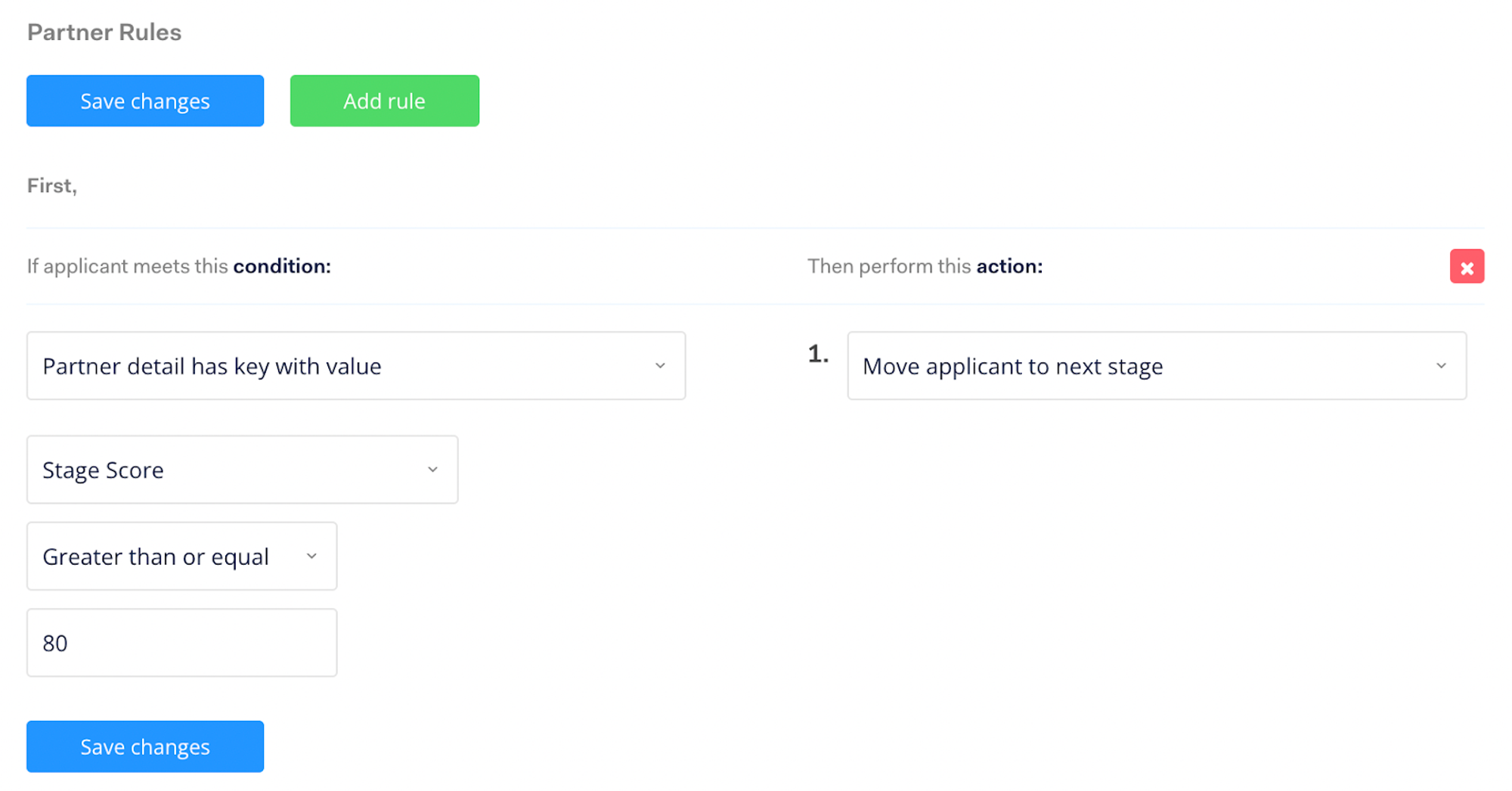Click the caret inside the comparison selector
The height and width of the screenshot is (791, 1512).
click(x=311, y=556)
